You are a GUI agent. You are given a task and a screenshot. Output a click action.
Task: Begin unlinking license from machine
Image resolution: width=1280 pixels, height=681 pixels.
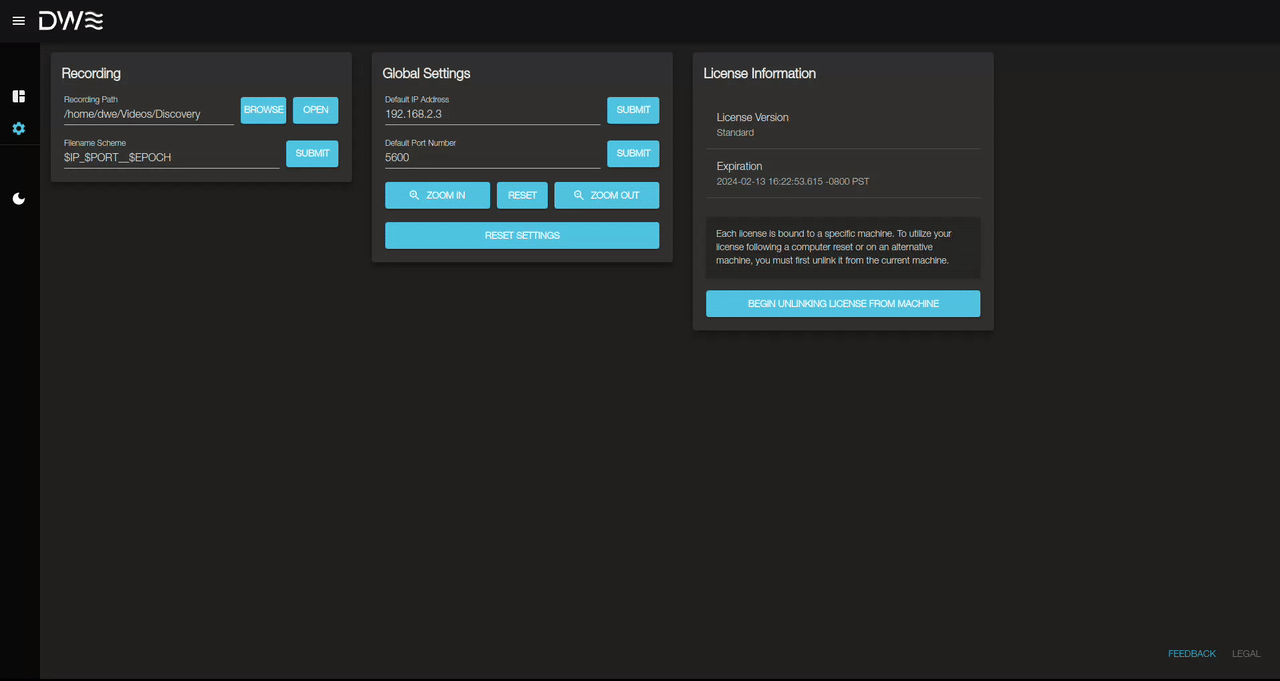[x=842, y=303]
